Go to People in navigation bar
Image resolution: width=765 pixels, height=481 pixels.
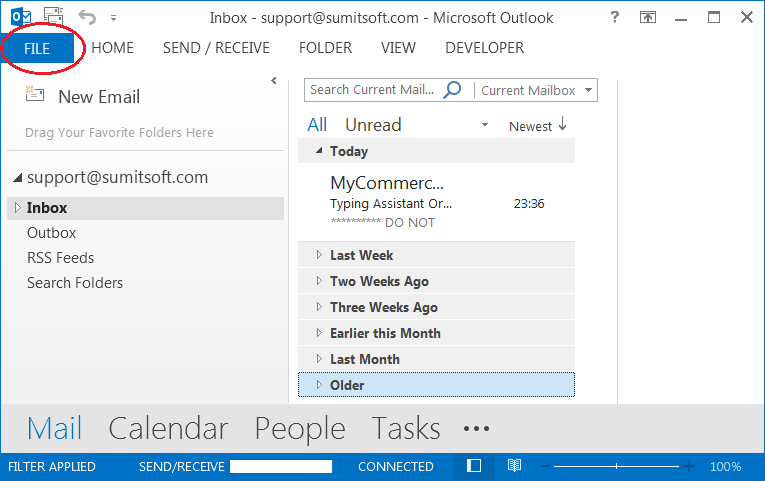[300, 428]
